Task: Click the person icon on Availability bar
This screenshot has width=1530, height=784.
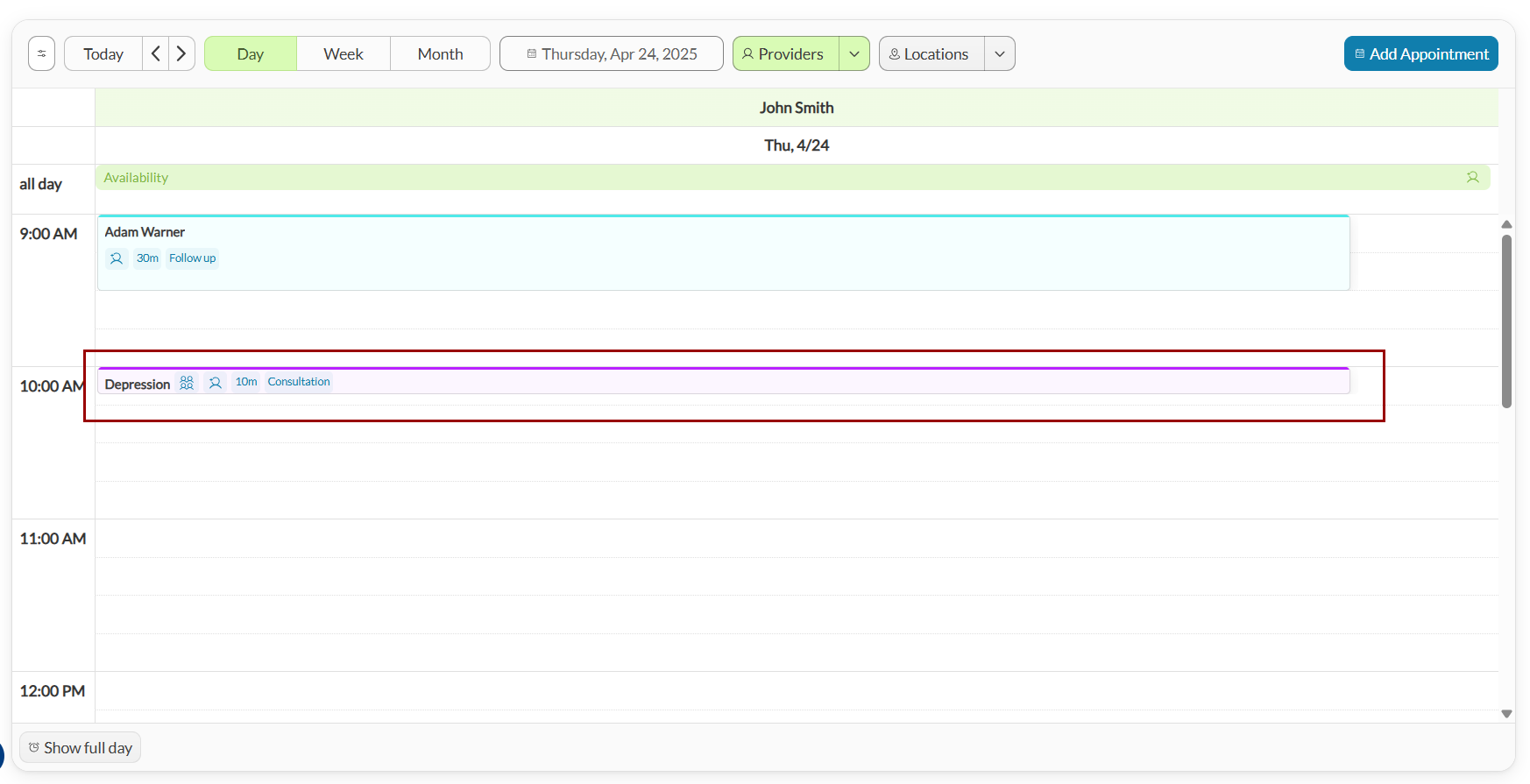Action: point(1472,177)
